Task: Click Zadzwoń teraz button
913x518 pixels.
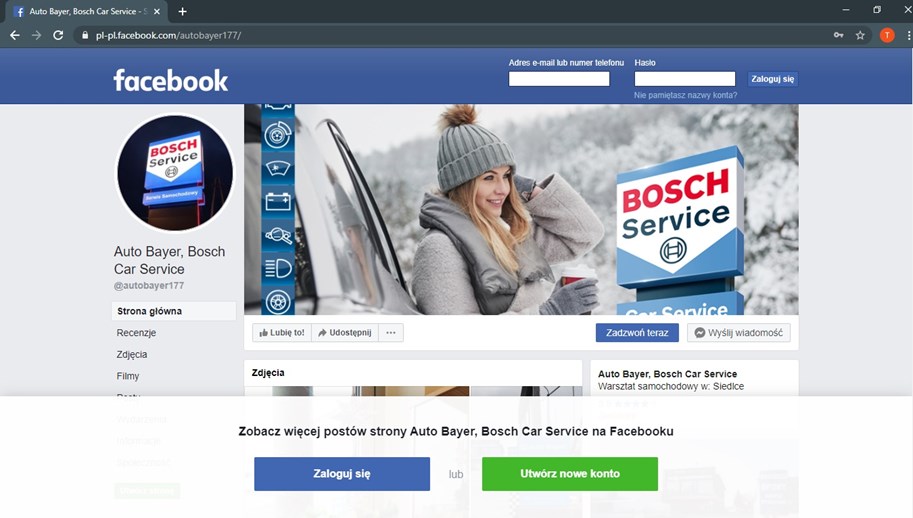Action: click(637, 333)
